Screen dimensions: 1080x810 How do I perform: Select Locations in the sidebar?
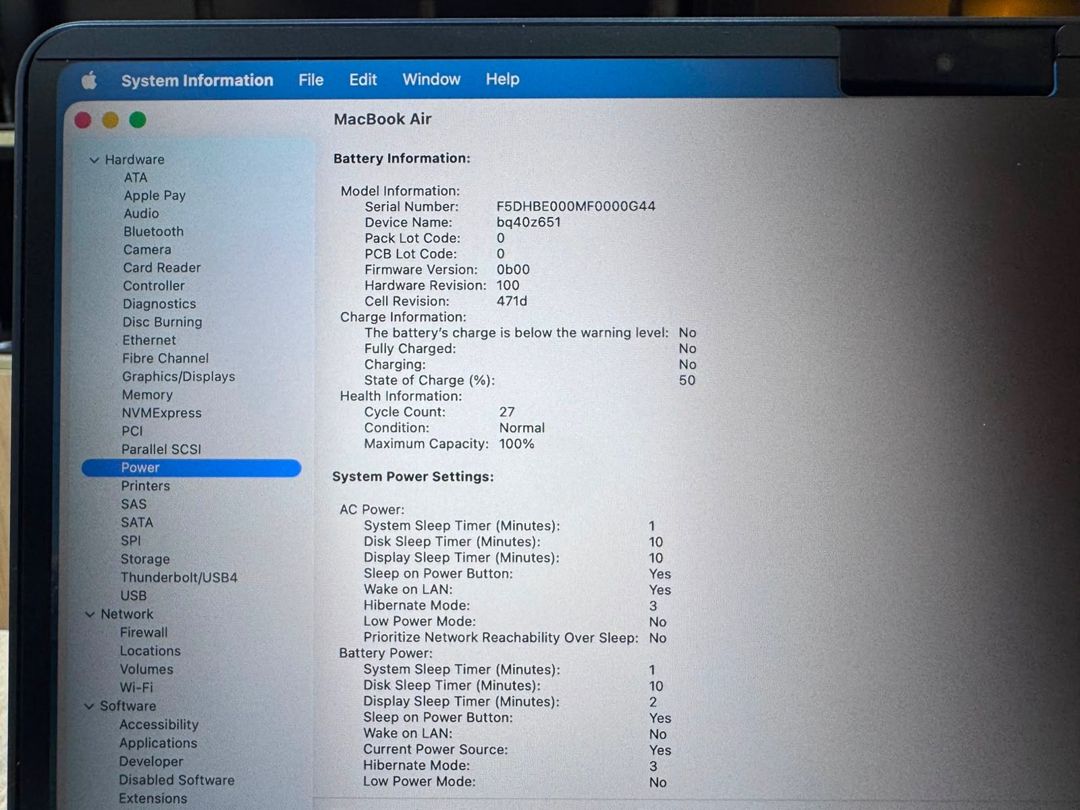tap(150, 651)
